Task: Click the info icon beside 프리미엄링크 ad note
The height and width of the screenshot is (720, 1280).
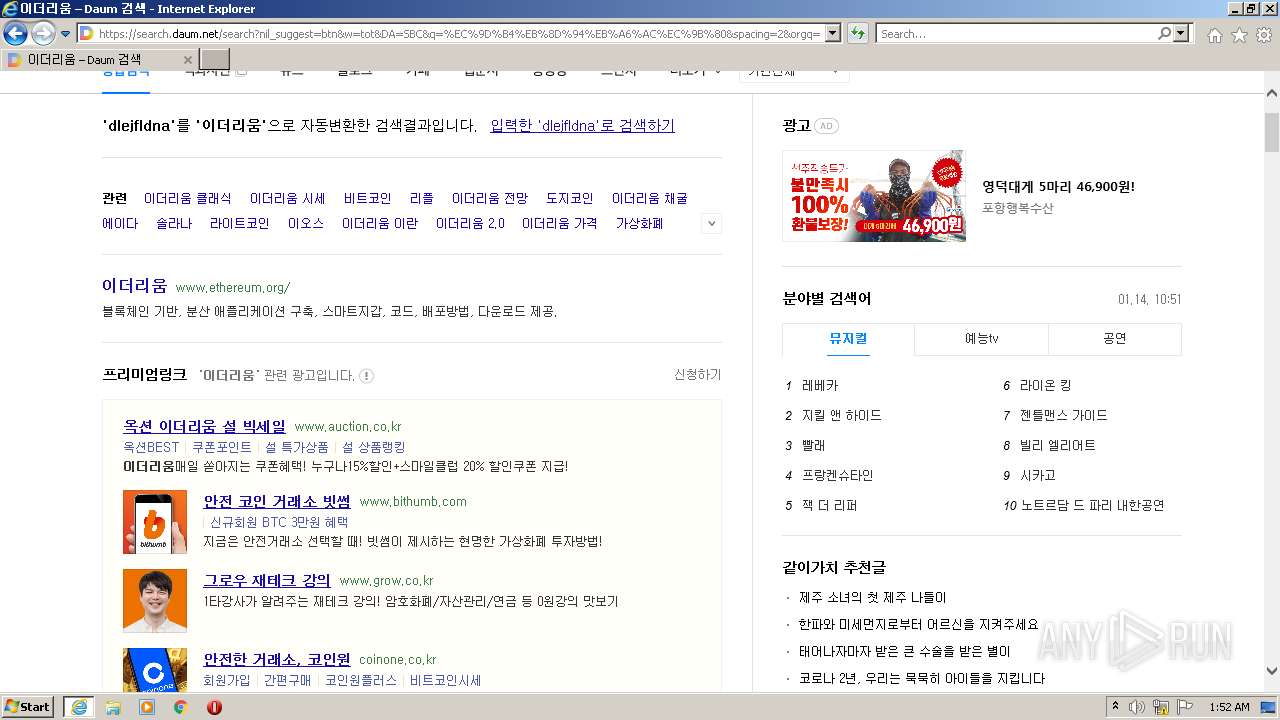Action: tap(366, 376)
